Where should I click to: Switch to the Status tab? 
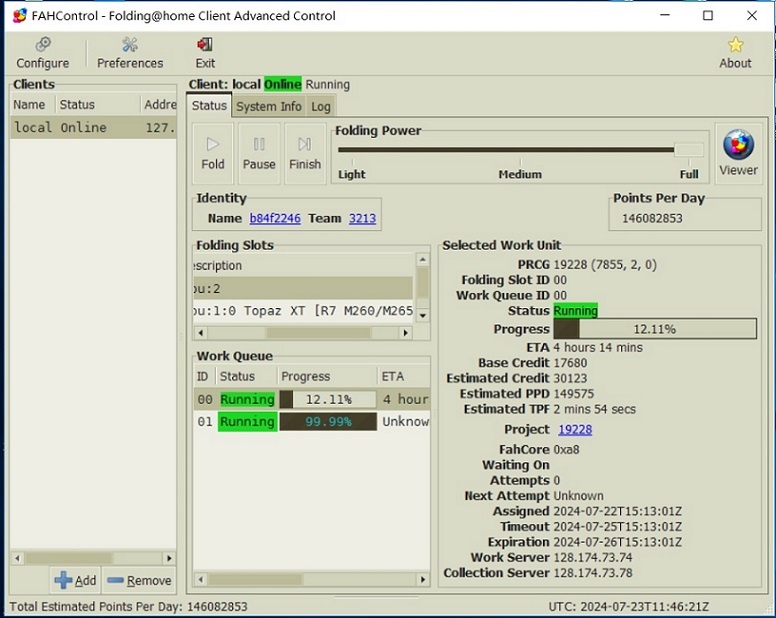point(209,105)
